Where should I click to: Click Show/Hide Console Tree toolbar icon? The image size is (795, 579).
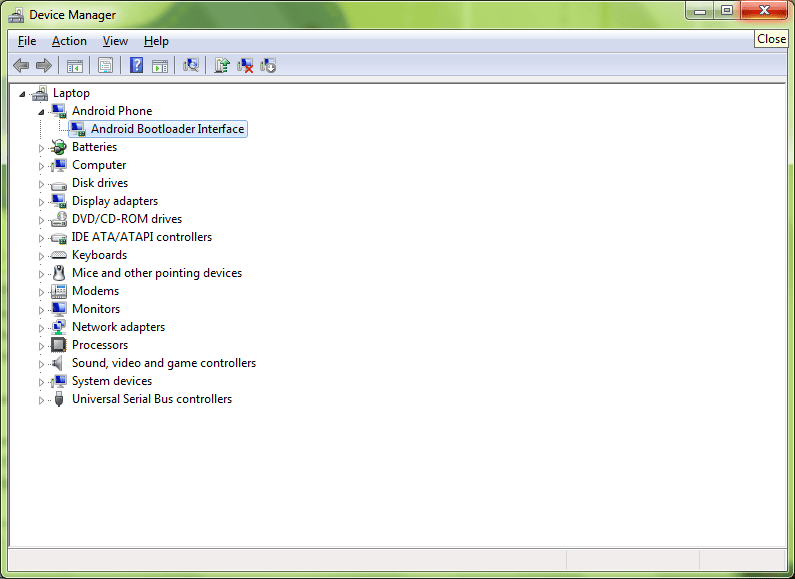click(x=75, y=65)
